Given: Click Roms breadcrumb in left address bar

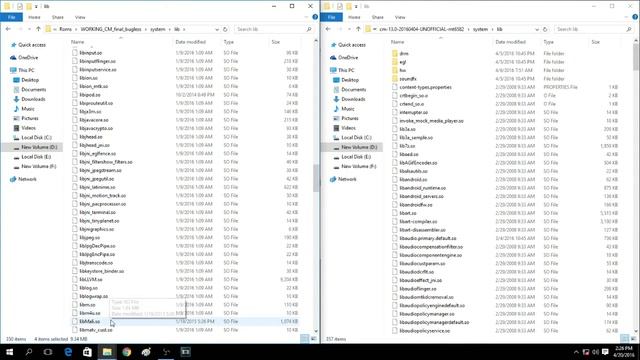Looking at the screenshot, I should tap(65, 29).
